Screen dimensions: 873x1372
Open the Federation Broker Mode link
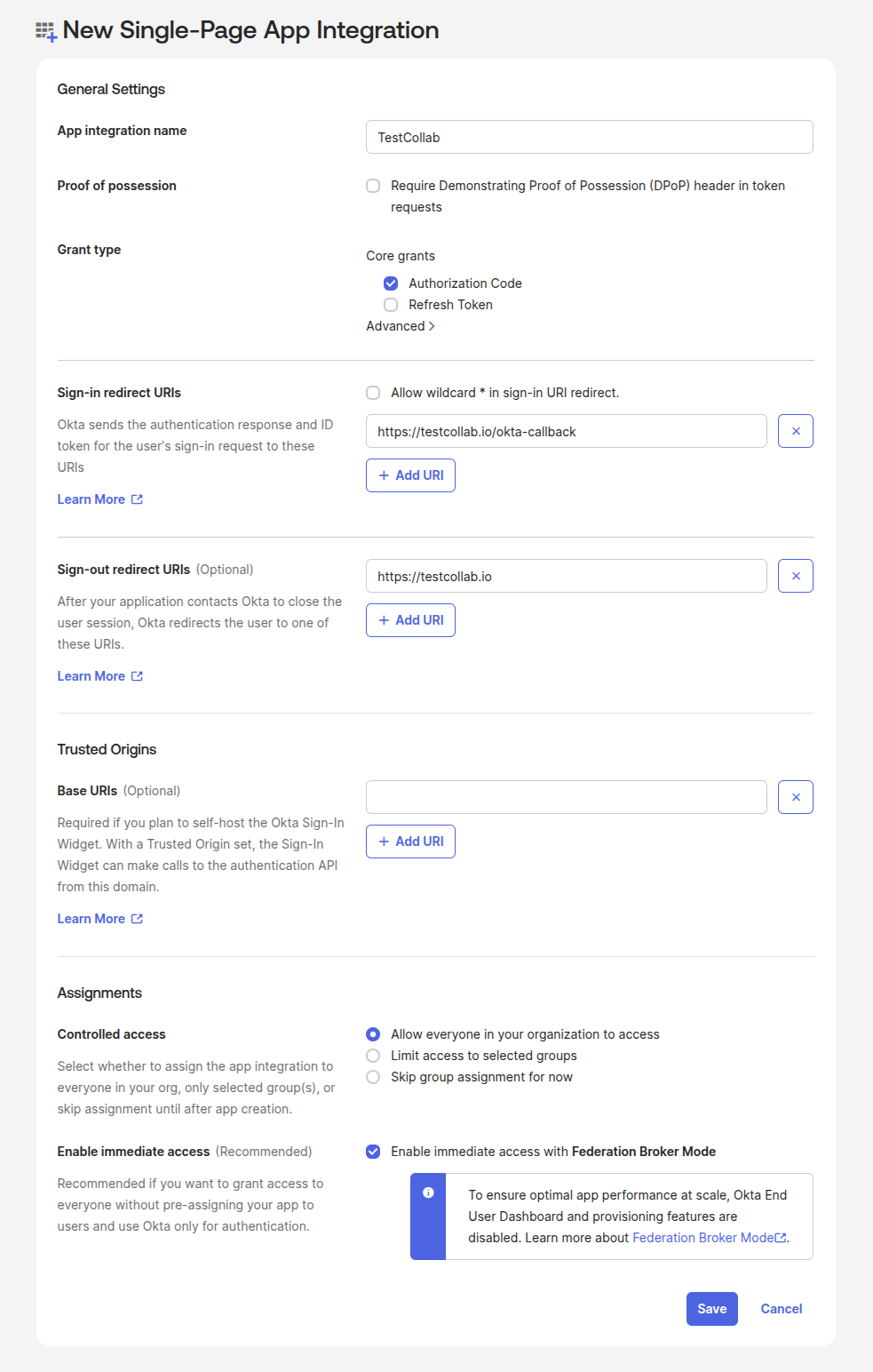(709, 1238)
